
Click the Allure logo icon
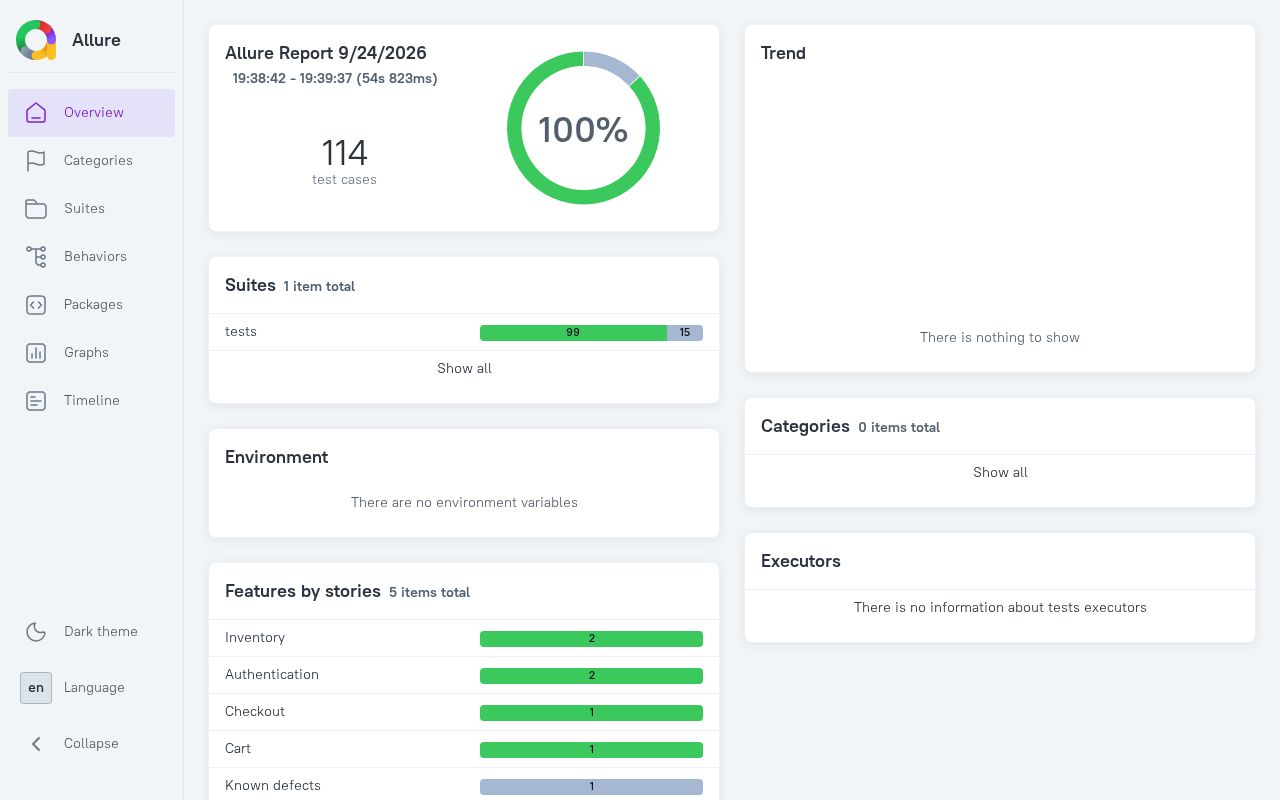coord(36,40)
